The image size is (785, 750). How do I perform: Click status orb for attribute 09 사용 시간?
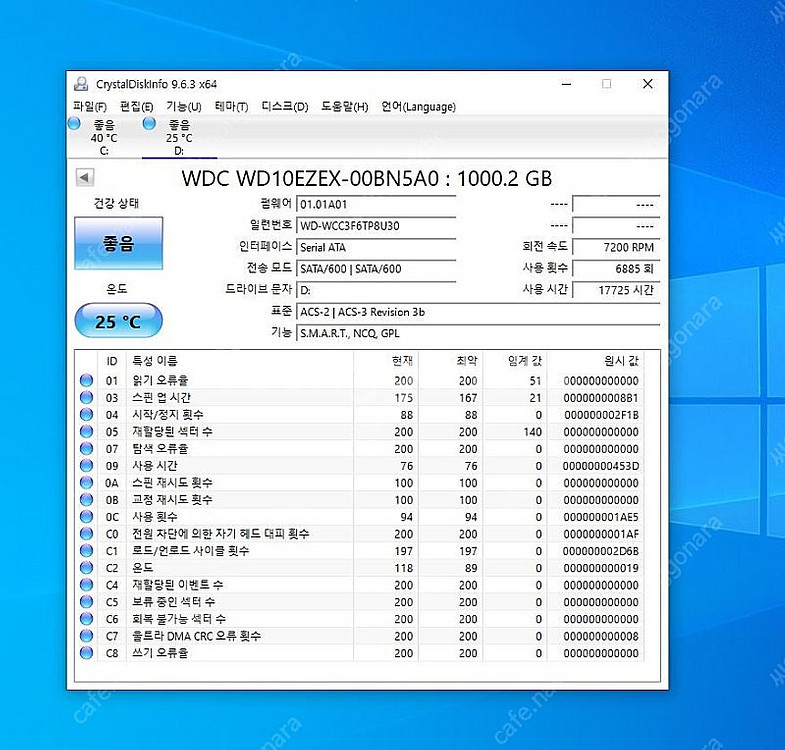point(87,465)
